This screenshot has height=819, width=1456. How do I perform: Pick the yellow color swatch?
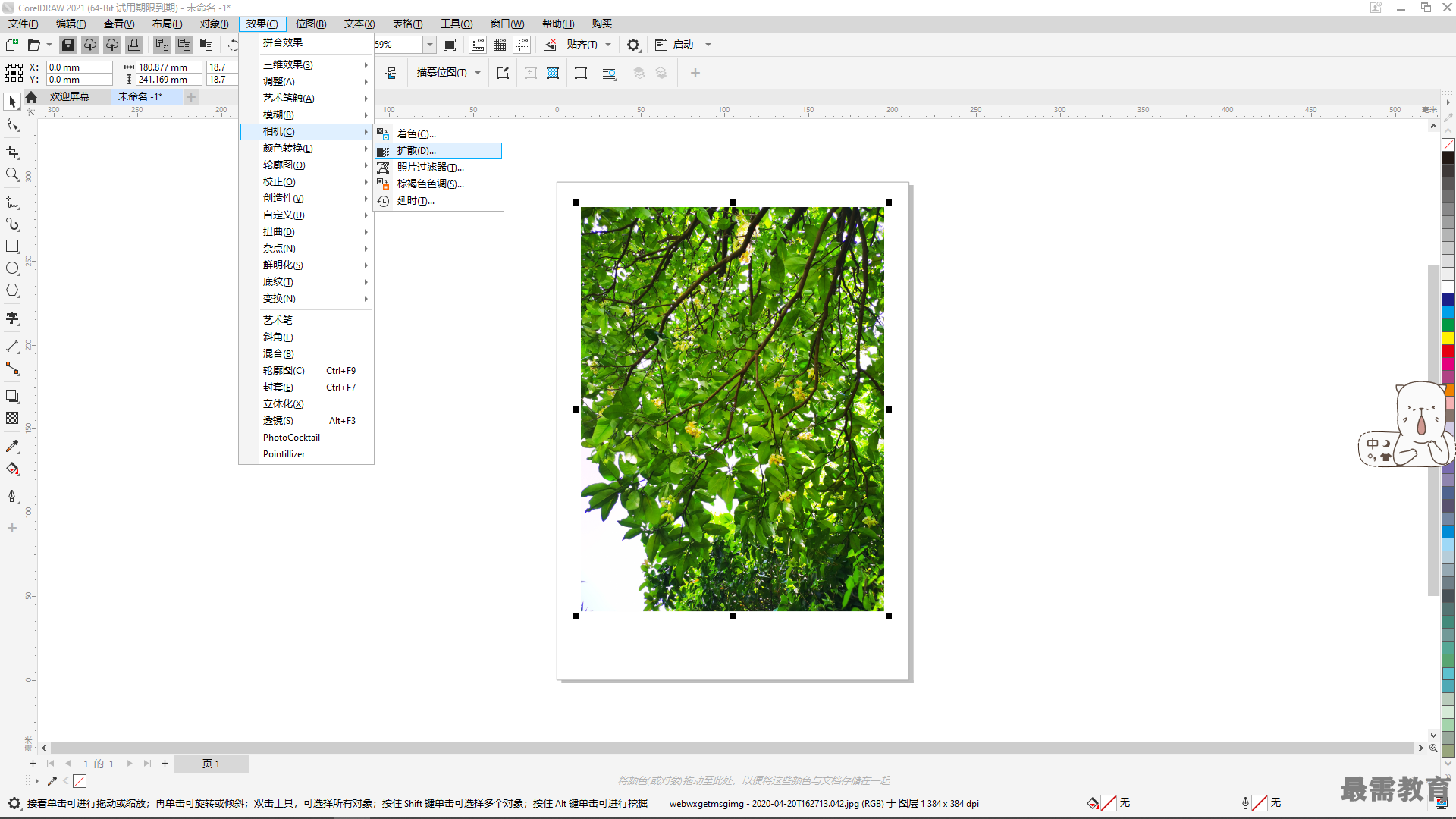click(1448, 338)
